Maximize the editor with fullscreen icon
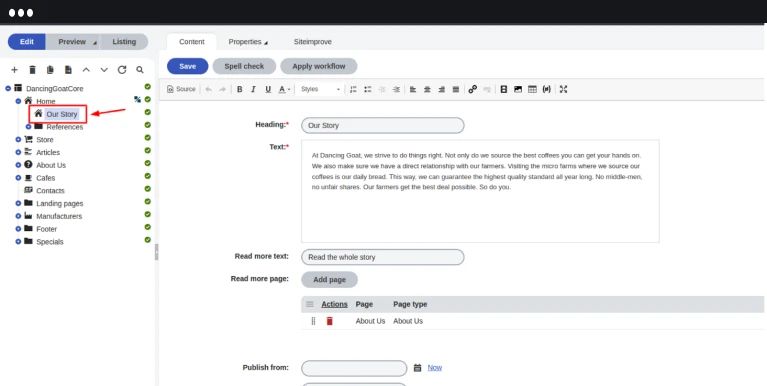 point(564,89)
